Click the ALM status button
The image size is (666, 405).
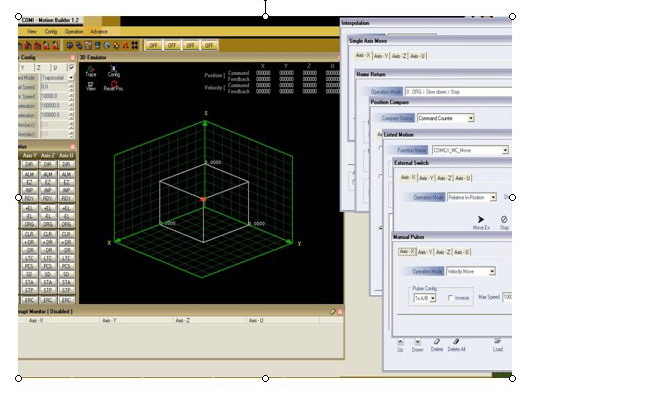coord(29,173)
